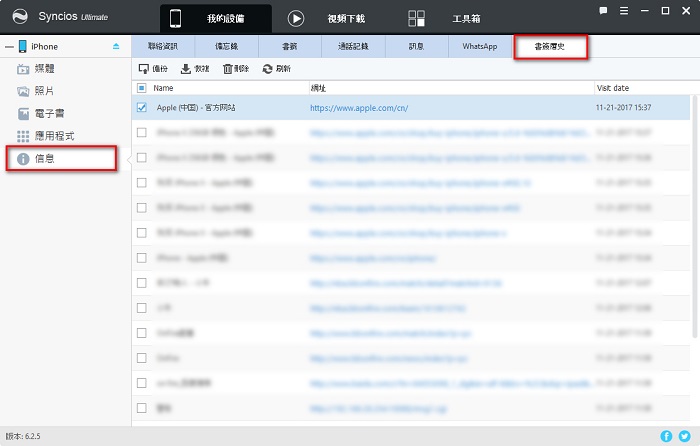Click the 備份 backup toolbar button

tap(153, 69)
